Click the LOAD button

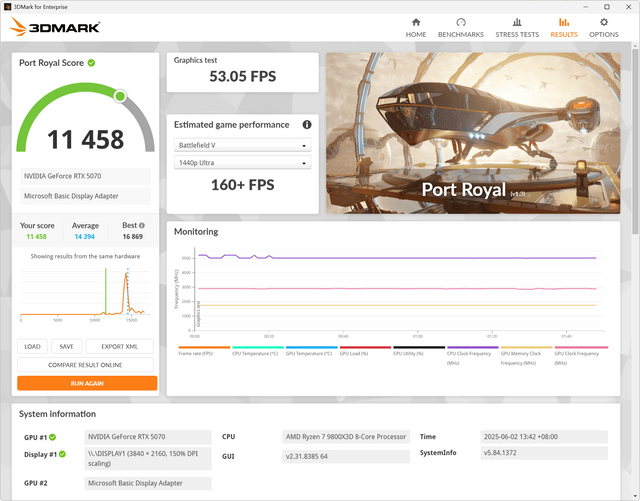(32, 346)
